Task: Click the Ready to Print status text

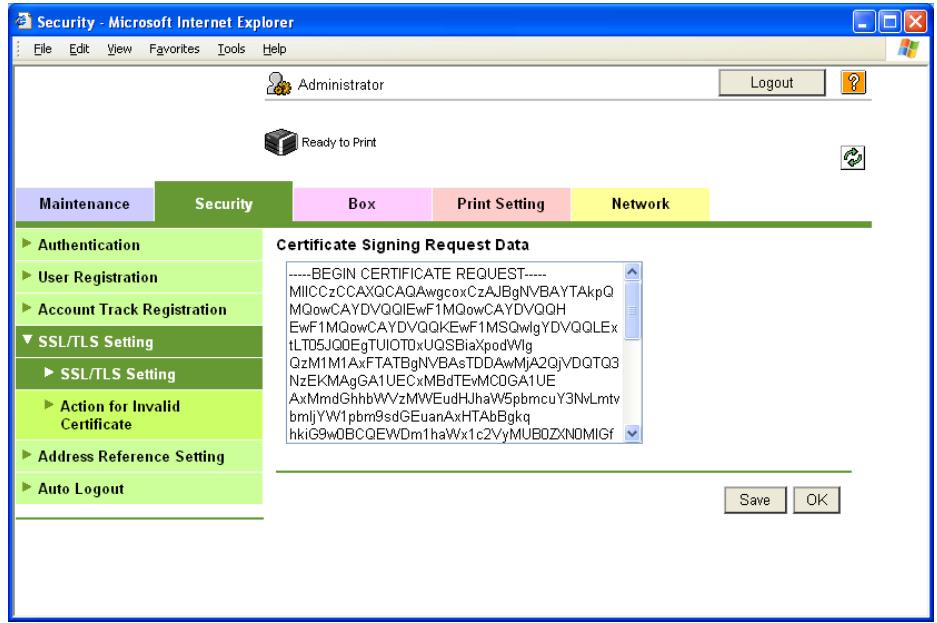Action: coord(339,142)
